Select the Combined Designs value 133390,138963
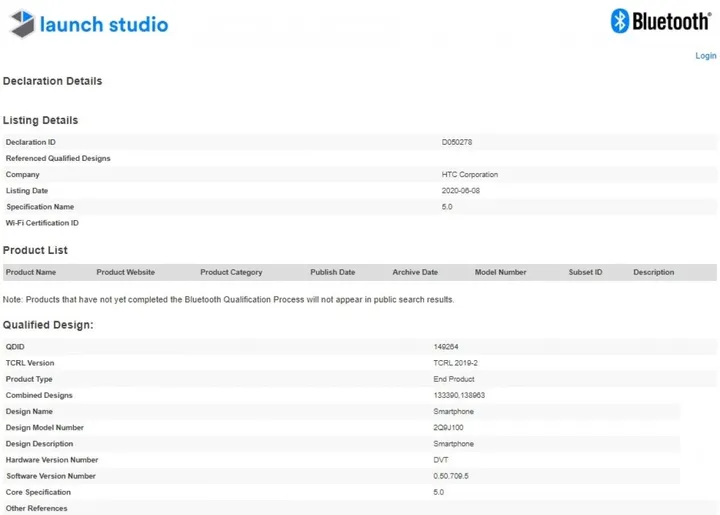Image resolution: width=720 pixels, height=515 pixels. [459, 395]
